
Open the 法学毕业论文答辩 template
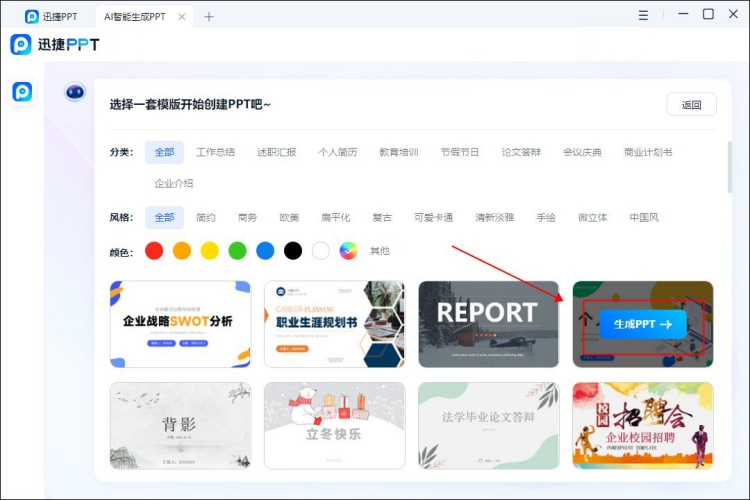(x=488, y=425)
